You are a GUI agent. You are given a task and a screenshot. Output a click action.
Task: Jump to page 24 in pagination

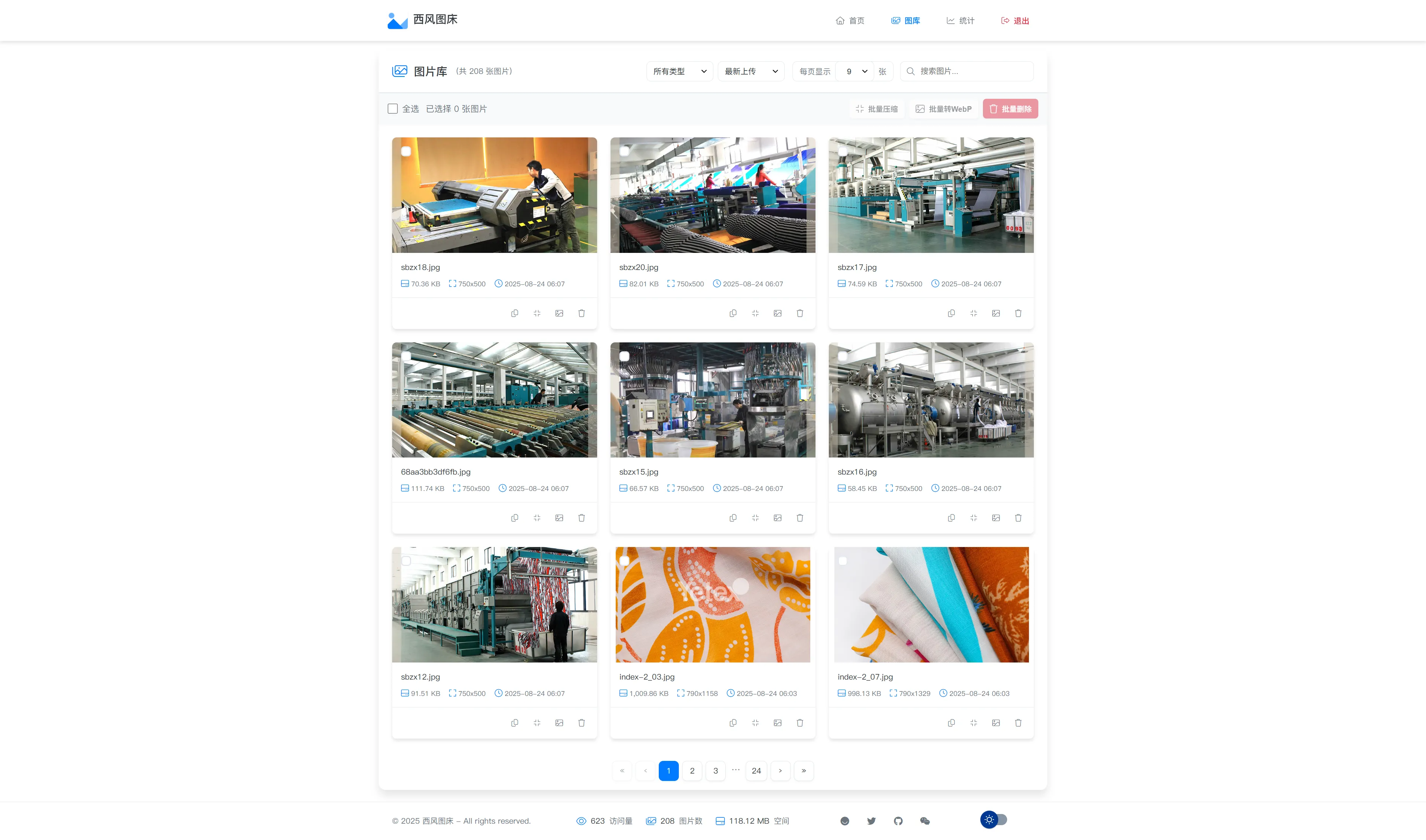pos(756,771)
